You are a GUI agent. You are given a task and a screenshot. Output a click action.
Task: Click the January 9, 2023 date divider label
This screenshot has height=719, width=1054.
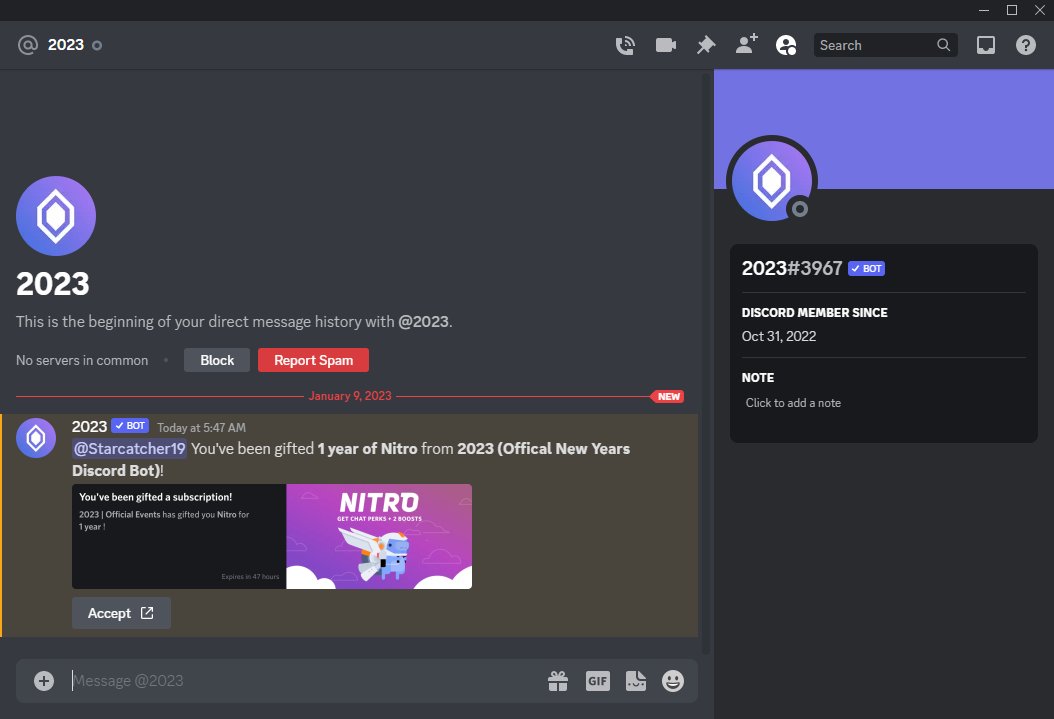(350, 396)
